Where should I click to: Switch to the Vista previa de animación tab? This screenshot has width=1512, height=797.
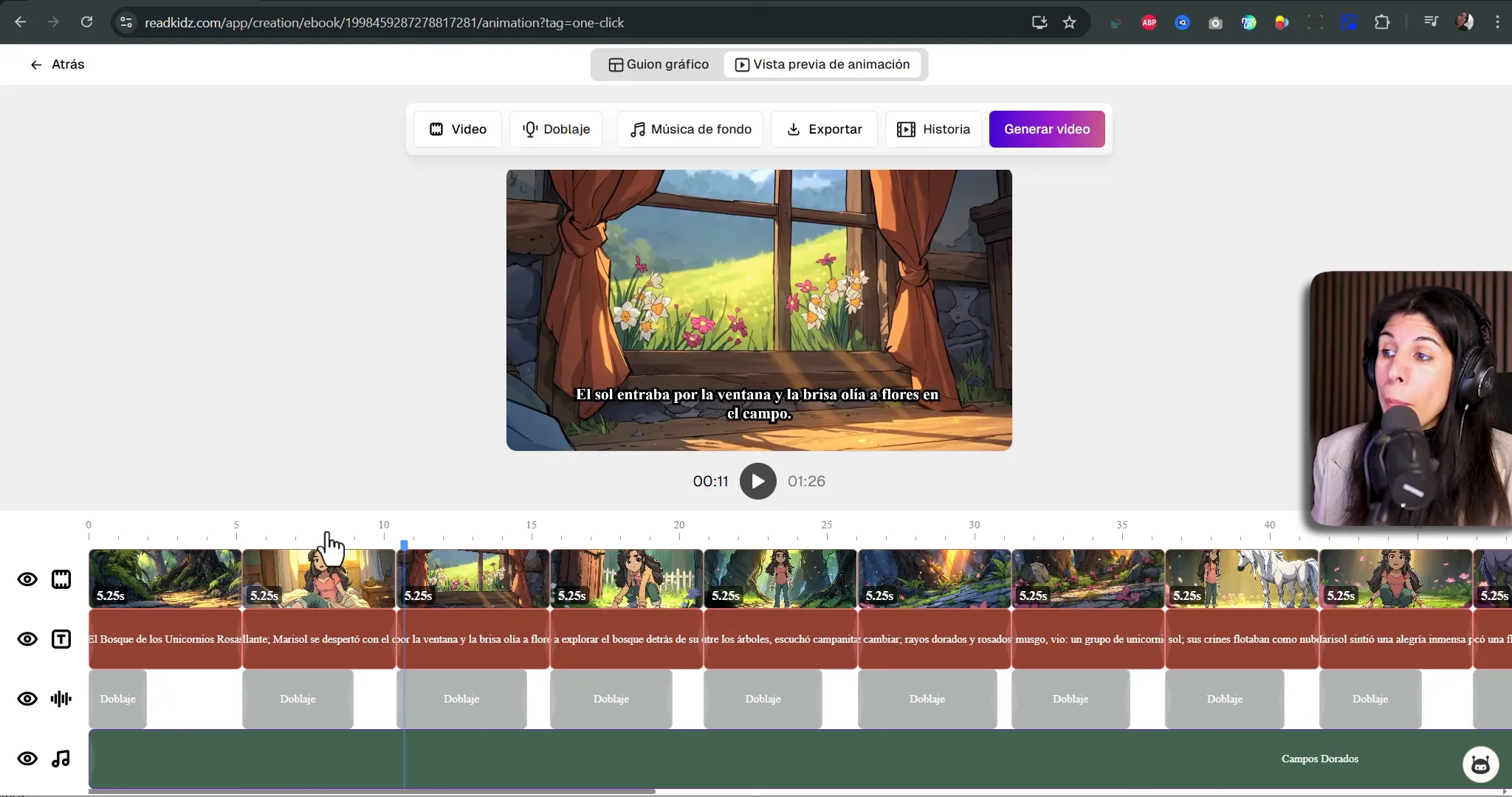click(822, 64)
